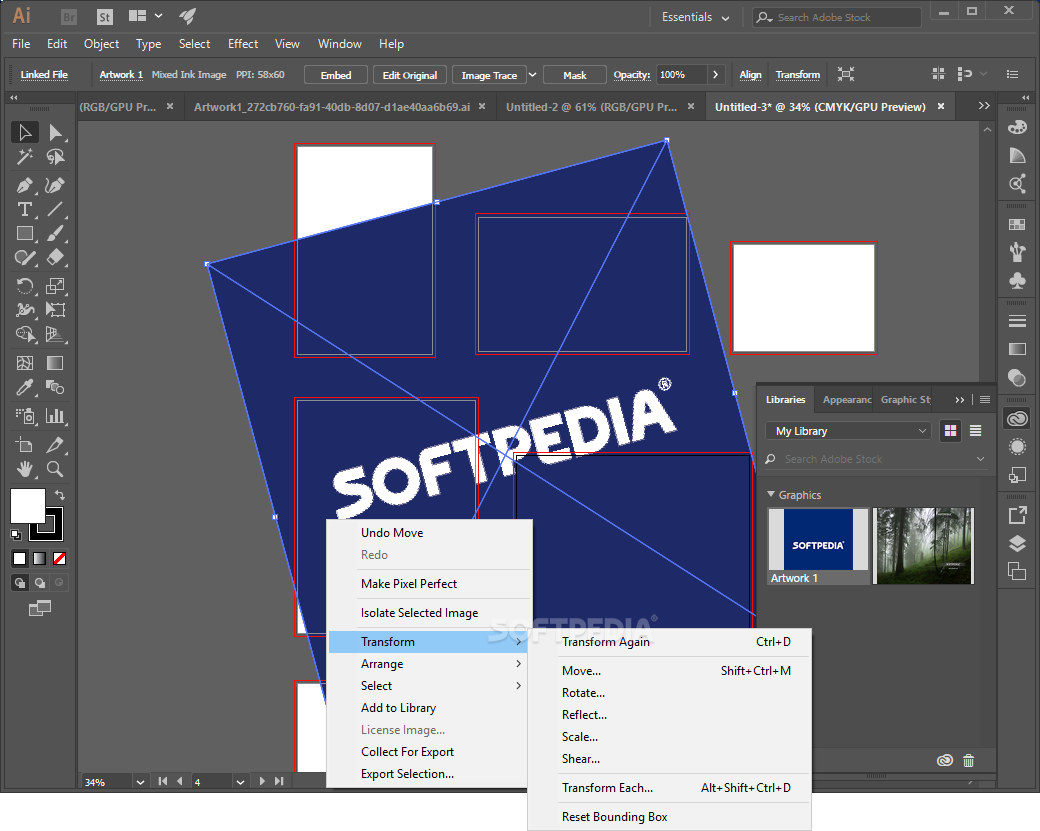1040x831 pixels.
Task: Delete library item with trash icon
Action: [x=968, y=760]
